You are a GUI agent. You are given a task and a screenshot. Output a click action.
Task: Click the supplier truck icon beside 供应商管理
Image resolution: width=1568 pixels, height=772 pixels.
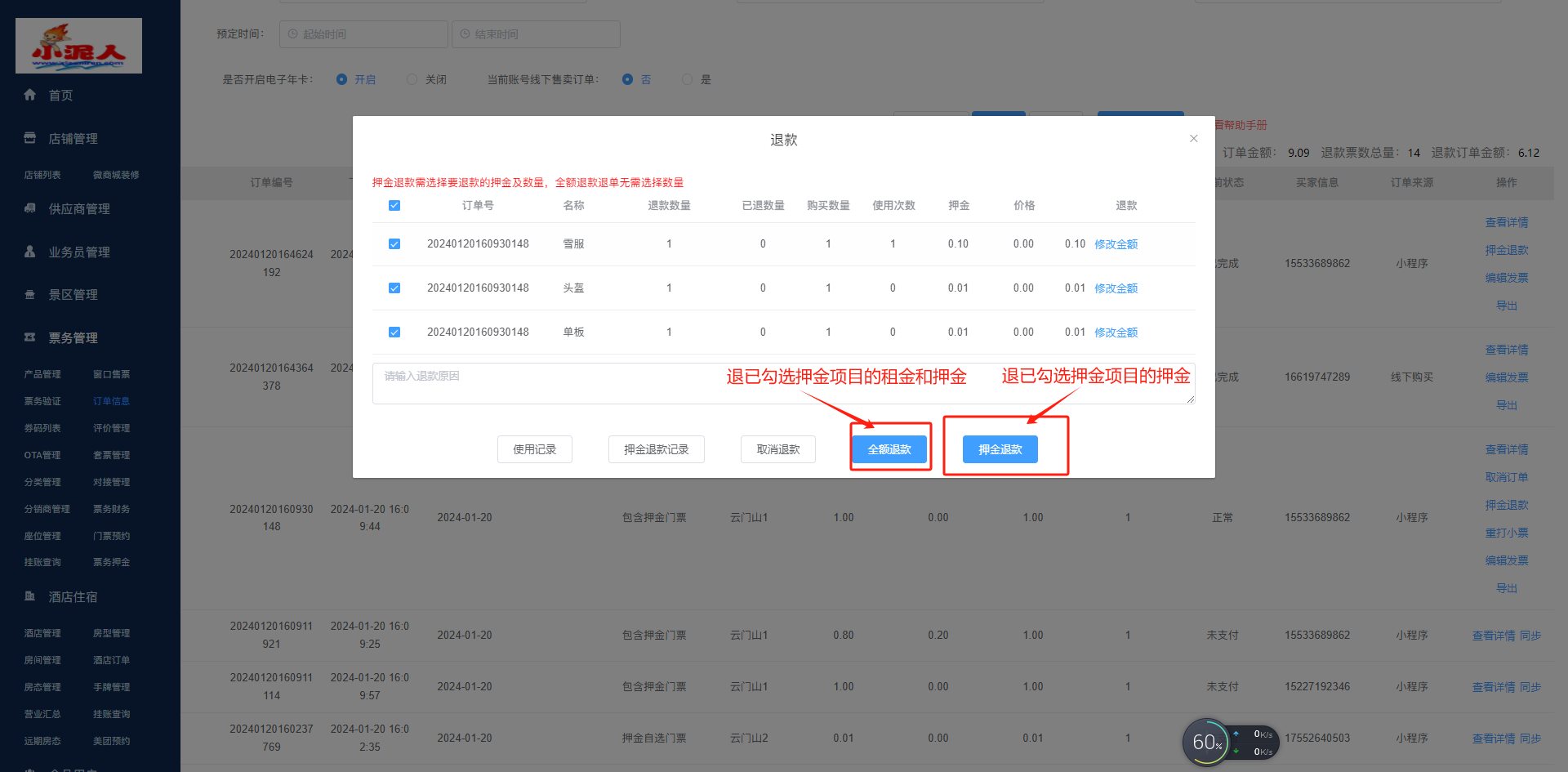pyautogui.click(x=30, y=208)
